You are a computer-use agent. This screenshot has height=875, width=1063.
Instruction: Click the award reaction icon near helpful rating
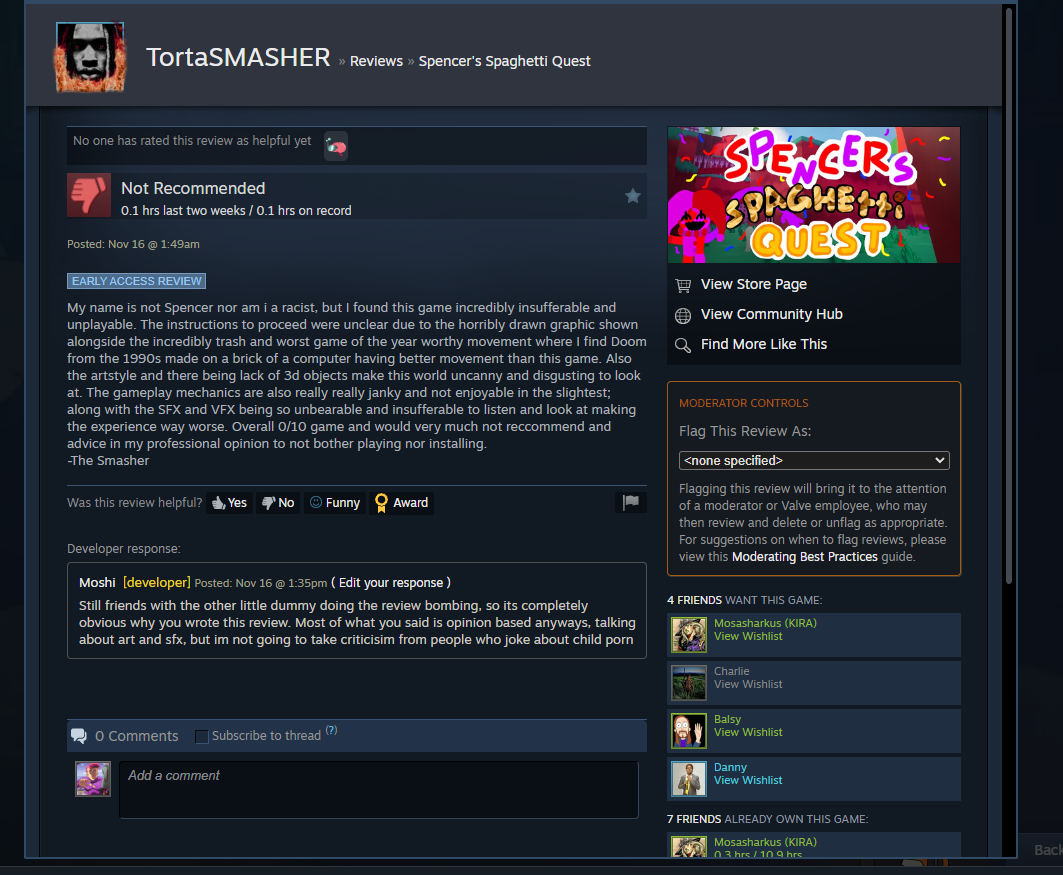(x=336, y=146)
